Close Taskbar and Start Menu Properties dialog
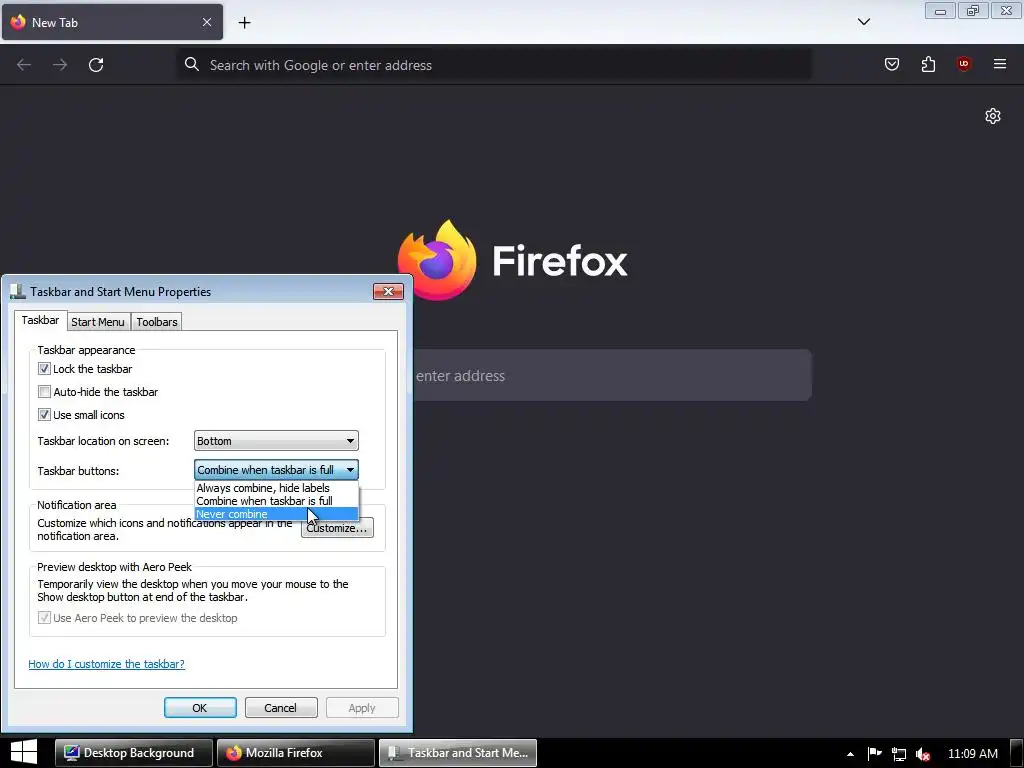Image resolution: width=1024 pixels, height=768 pixels. pos(389,291)
